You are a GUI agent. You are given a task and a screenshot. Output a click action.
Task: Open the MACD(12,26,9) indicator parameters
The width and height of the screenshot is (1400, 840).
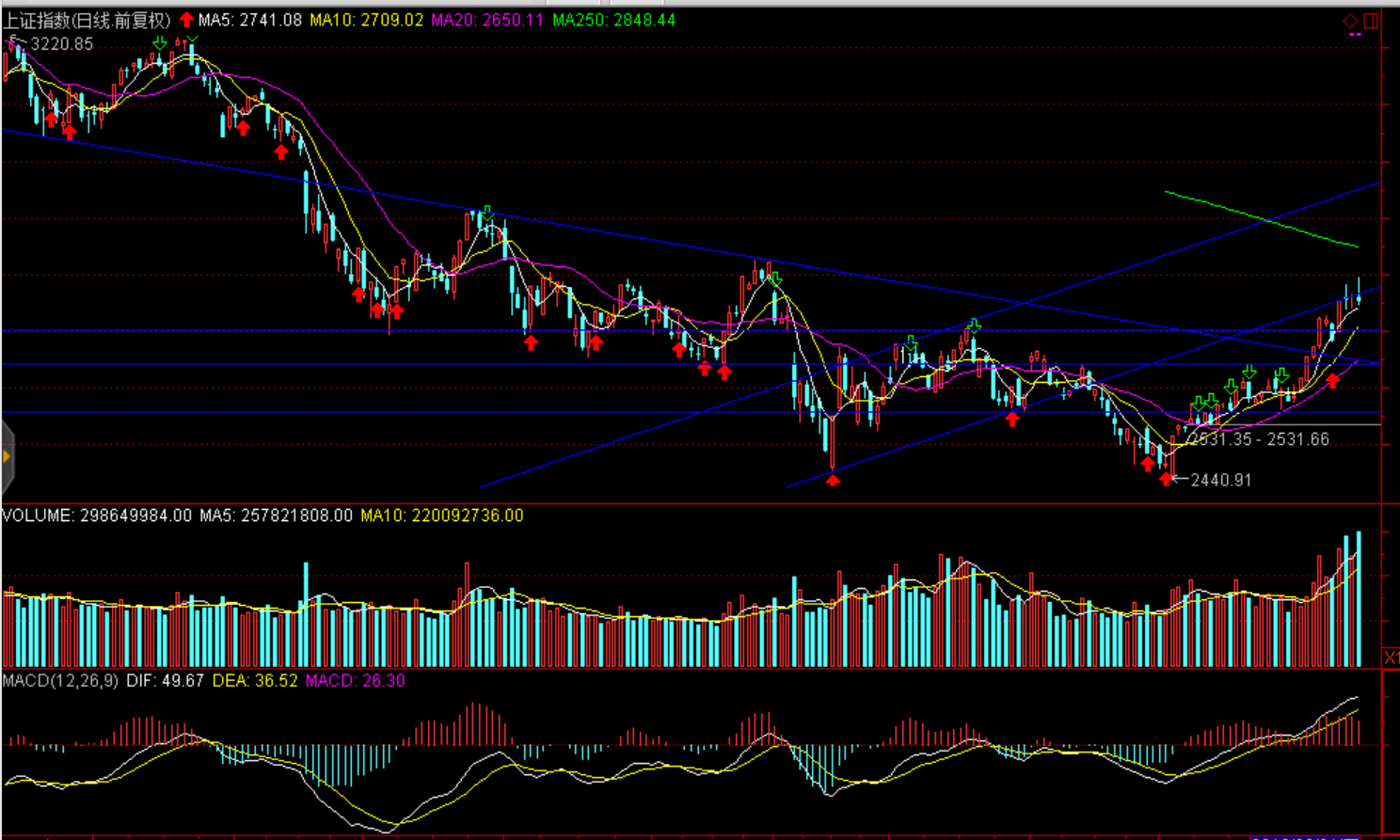pos(60,680)
